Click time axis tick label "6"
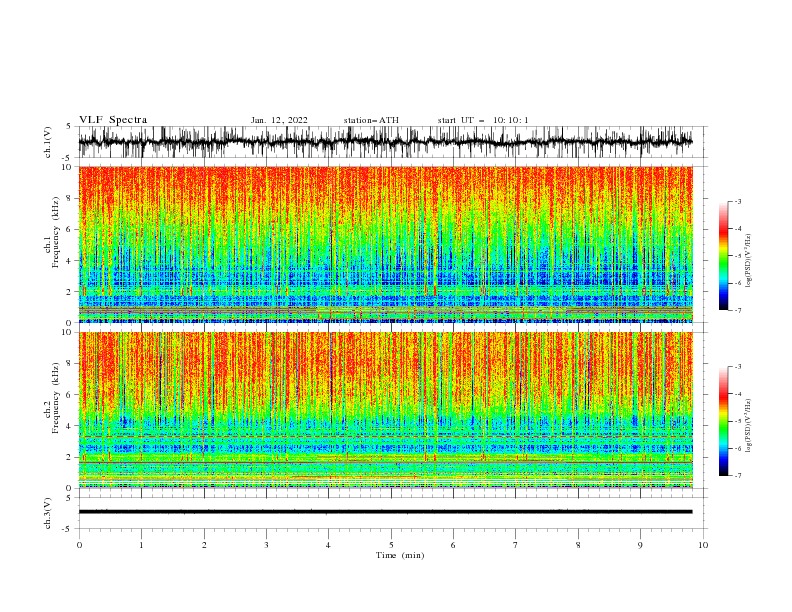 453,545
